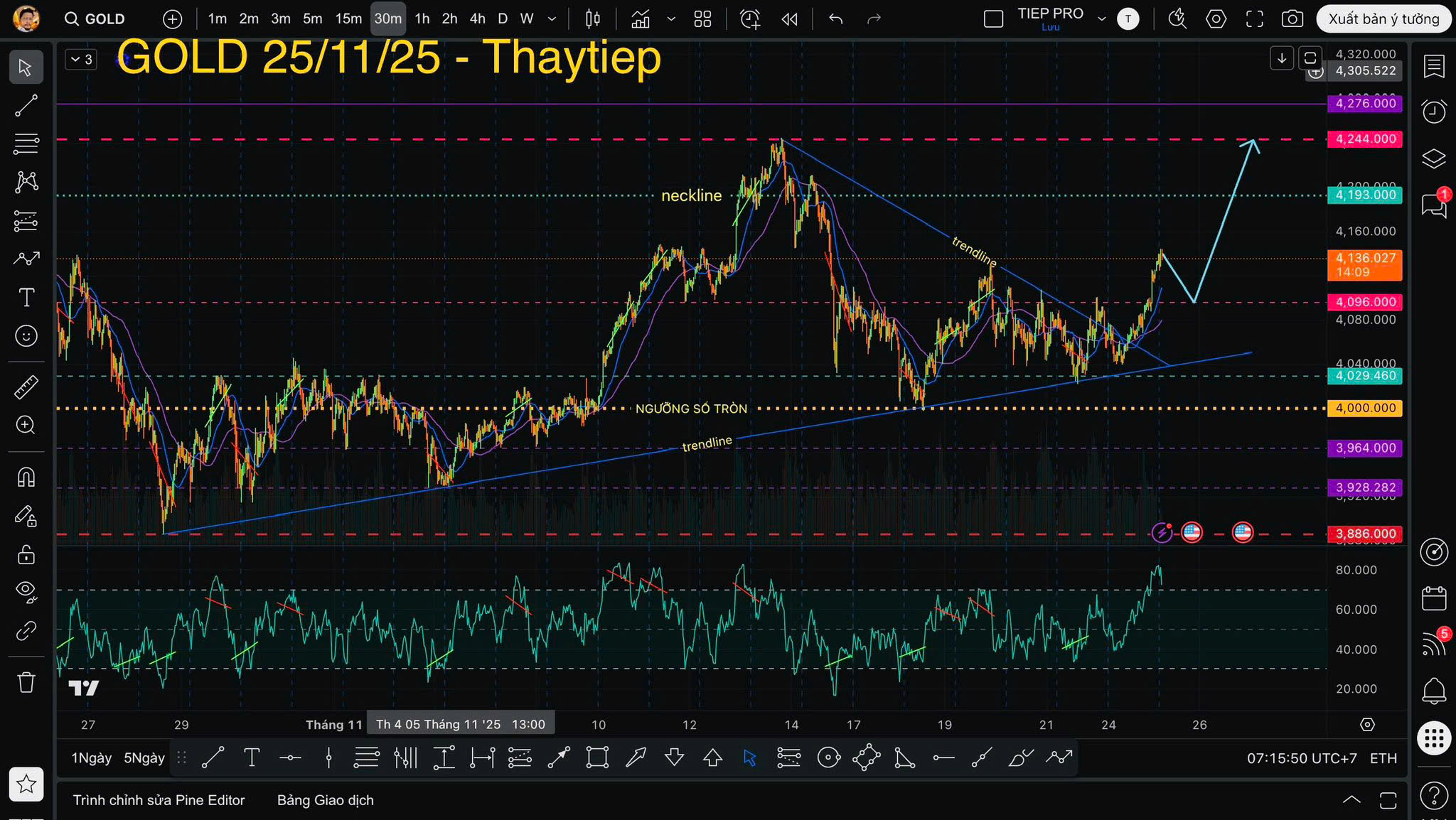Click the bar replay rewind icon
Image resolution: width=1456 pixels, height=820 pixels.
tap(789, 19)
